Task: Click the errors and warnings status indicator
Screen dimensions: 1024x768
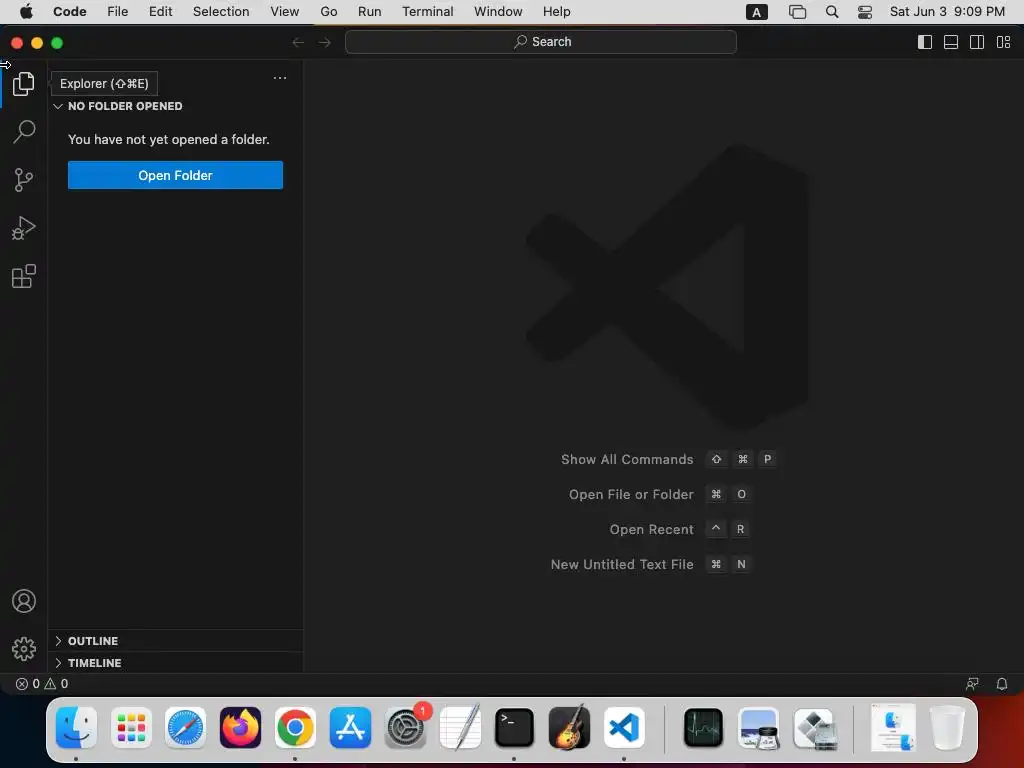Action: [42, 684]
